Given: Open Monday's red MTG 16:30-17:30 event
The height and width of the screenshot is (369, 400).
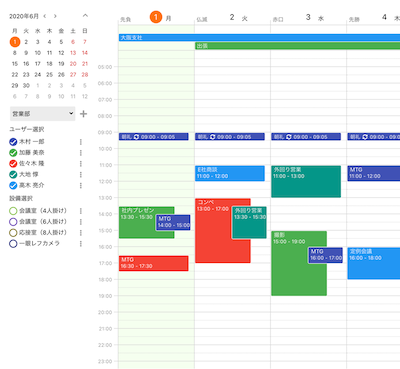Looking at the screenshot, I should 154,263.
